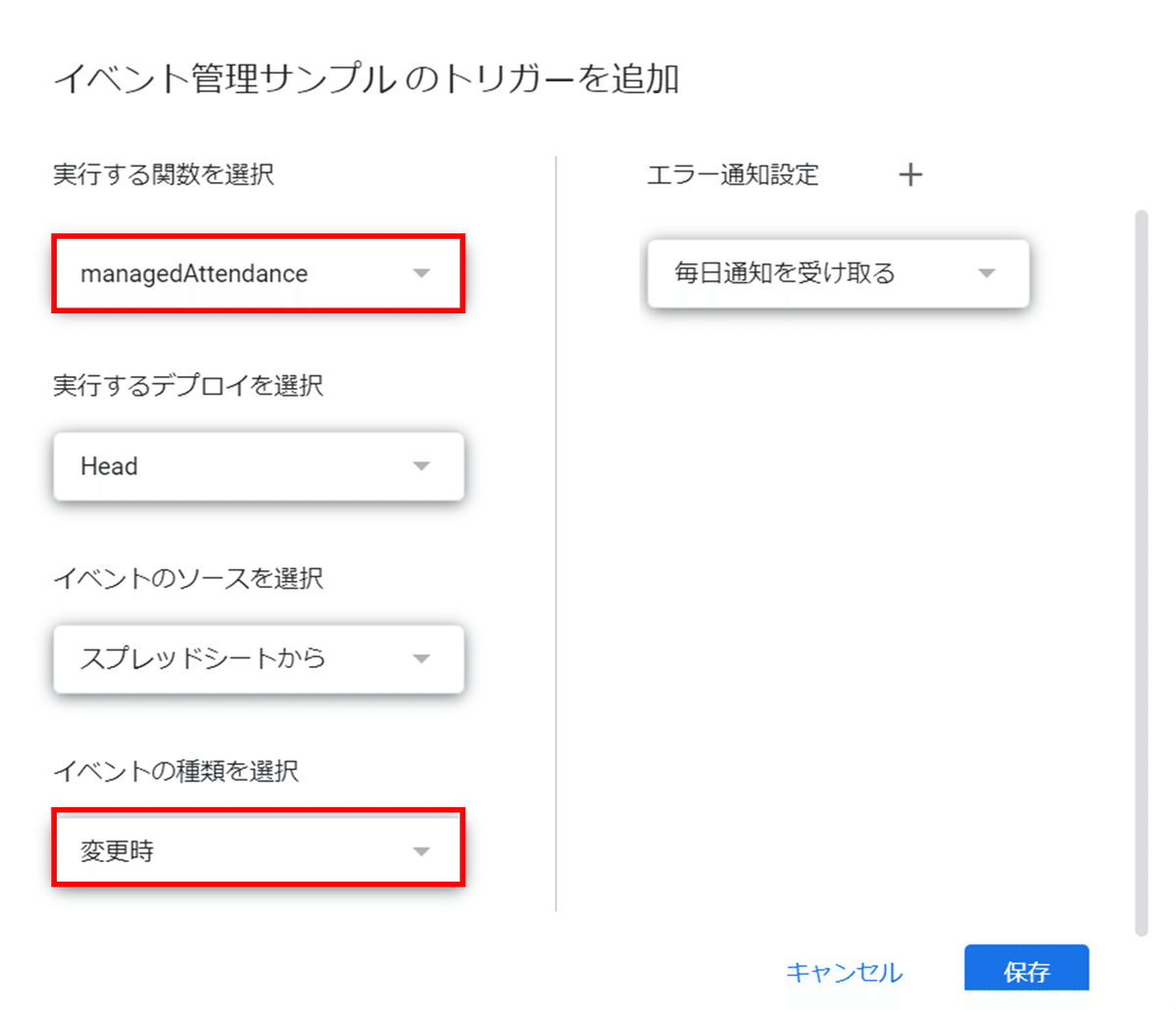1176x1010 pixels.
Task: Click the イベントのソースを選択 label
Action: [188, 578]
